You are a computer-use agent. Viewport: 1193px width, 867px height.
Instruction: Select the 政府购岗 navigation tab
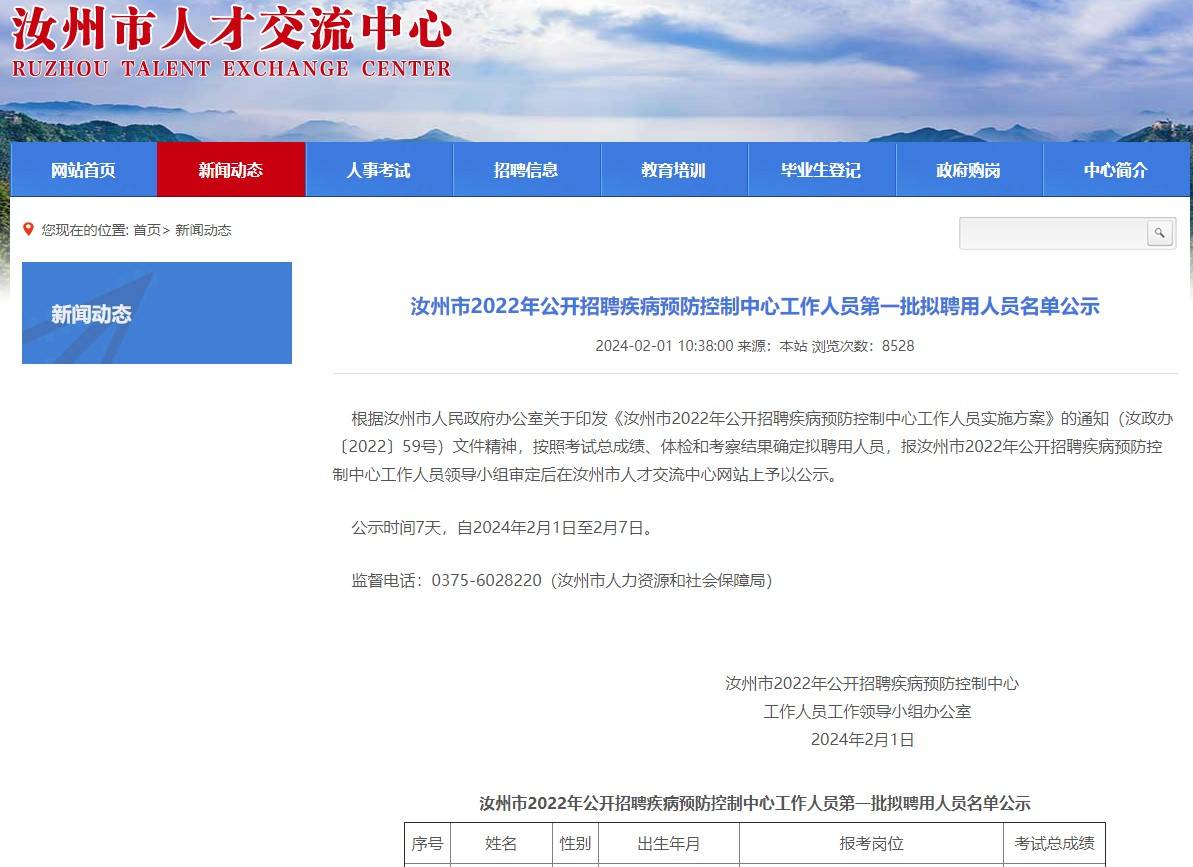click(x=968, y=170)
